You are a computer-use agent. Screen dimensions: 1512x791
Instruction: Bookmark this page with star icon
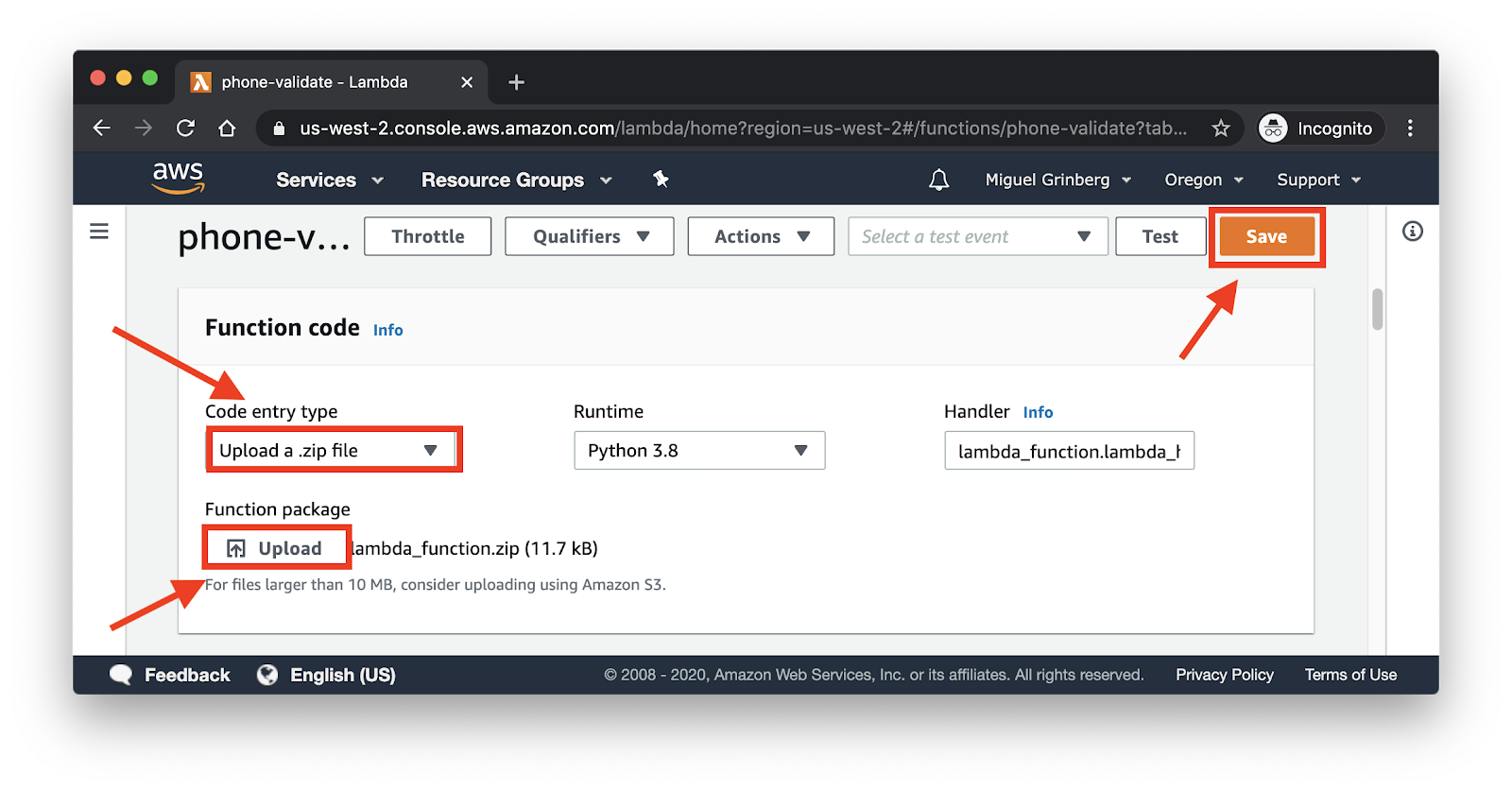1221,128
